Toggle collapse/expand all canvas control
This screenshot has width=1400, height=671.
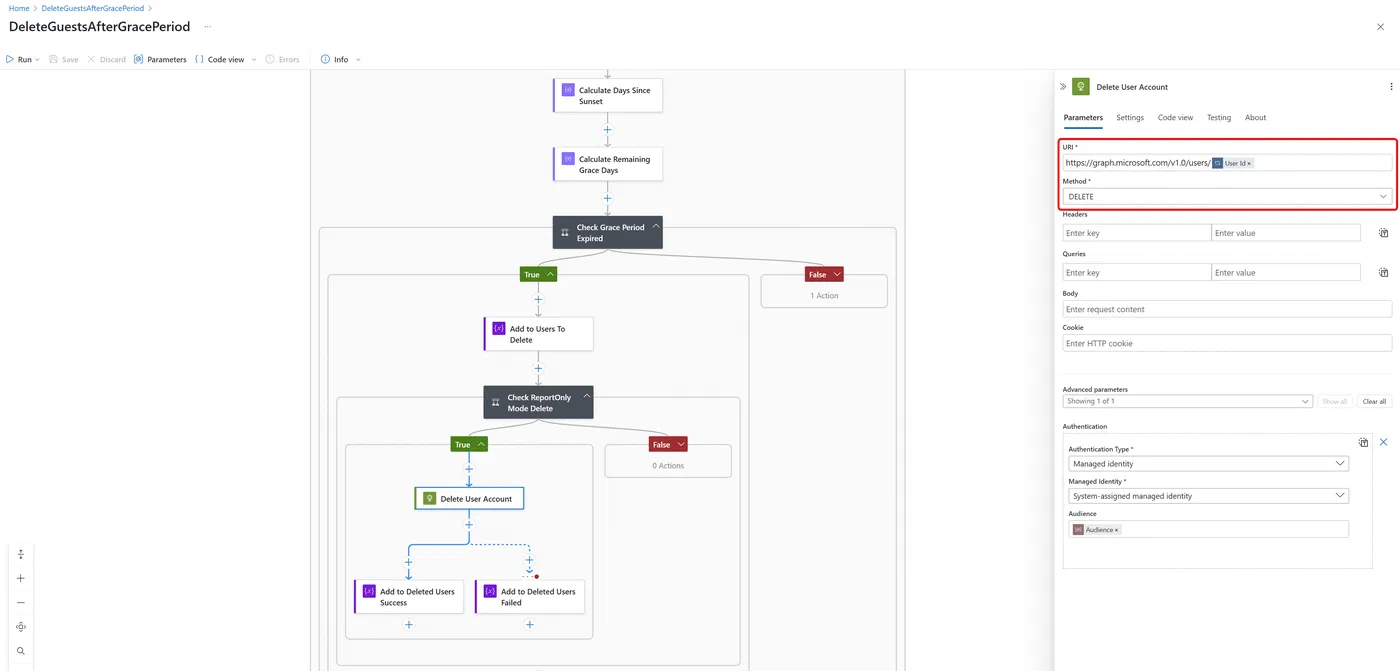[x=21, y=554]
